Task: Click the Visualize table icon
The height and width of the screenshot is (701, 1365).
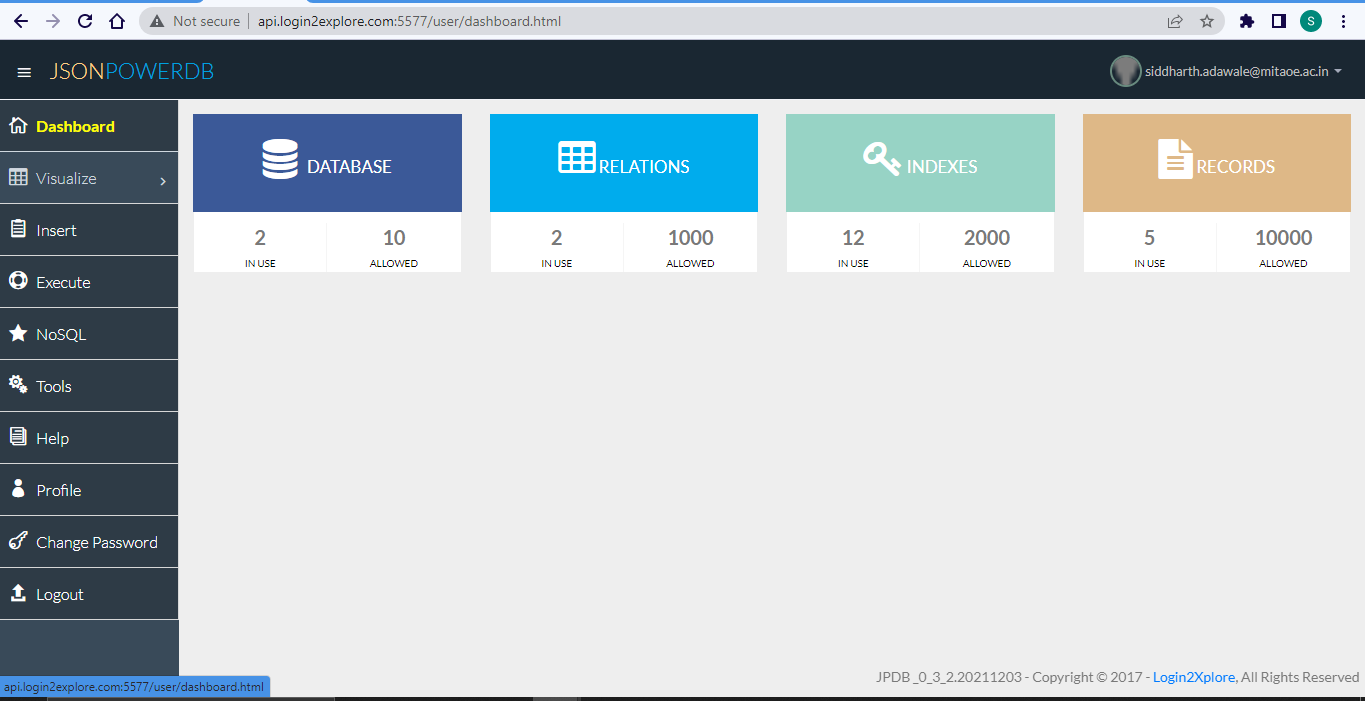Action: coord(18,177)
